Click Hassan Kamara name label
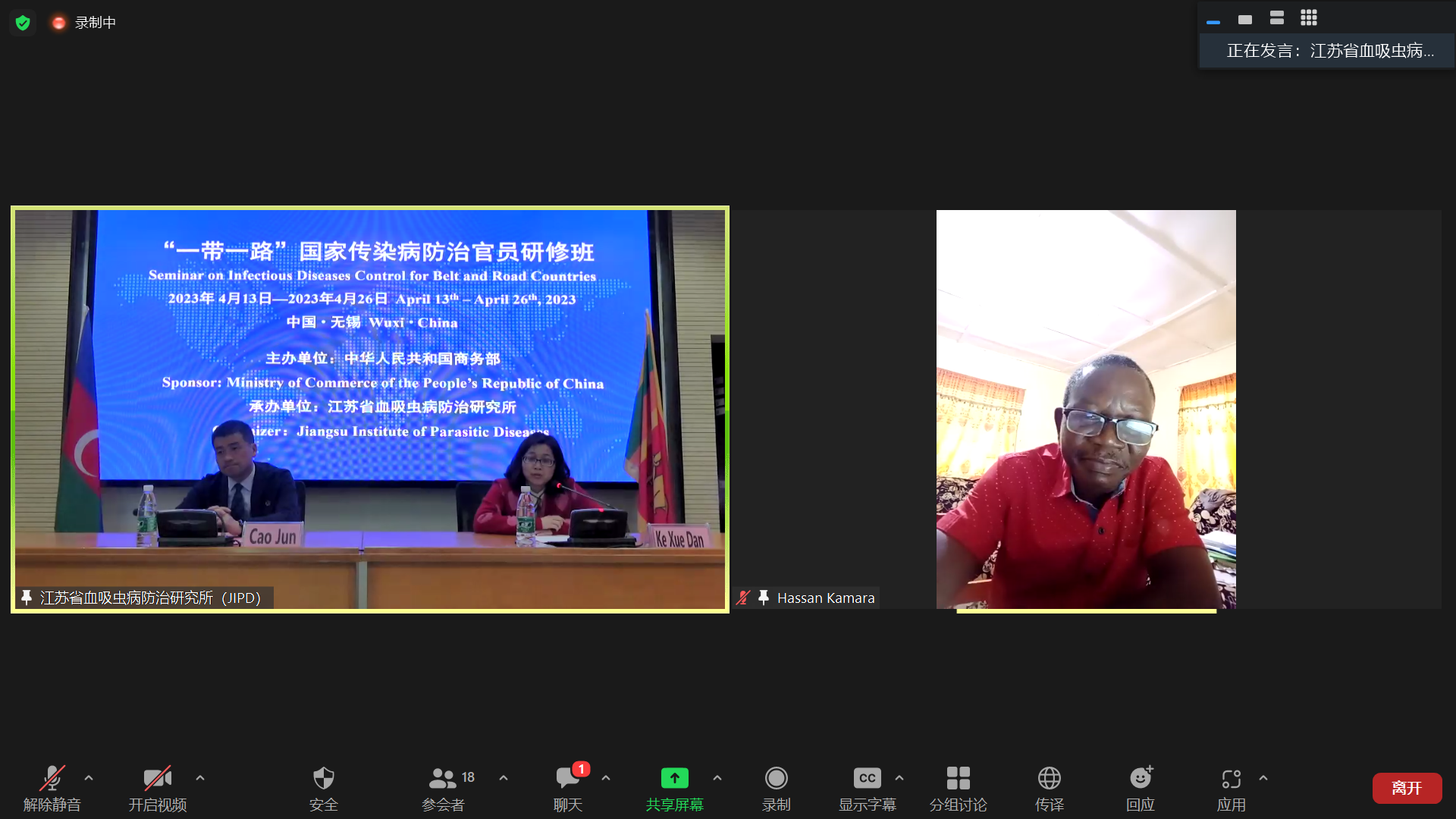 (826, 598)
